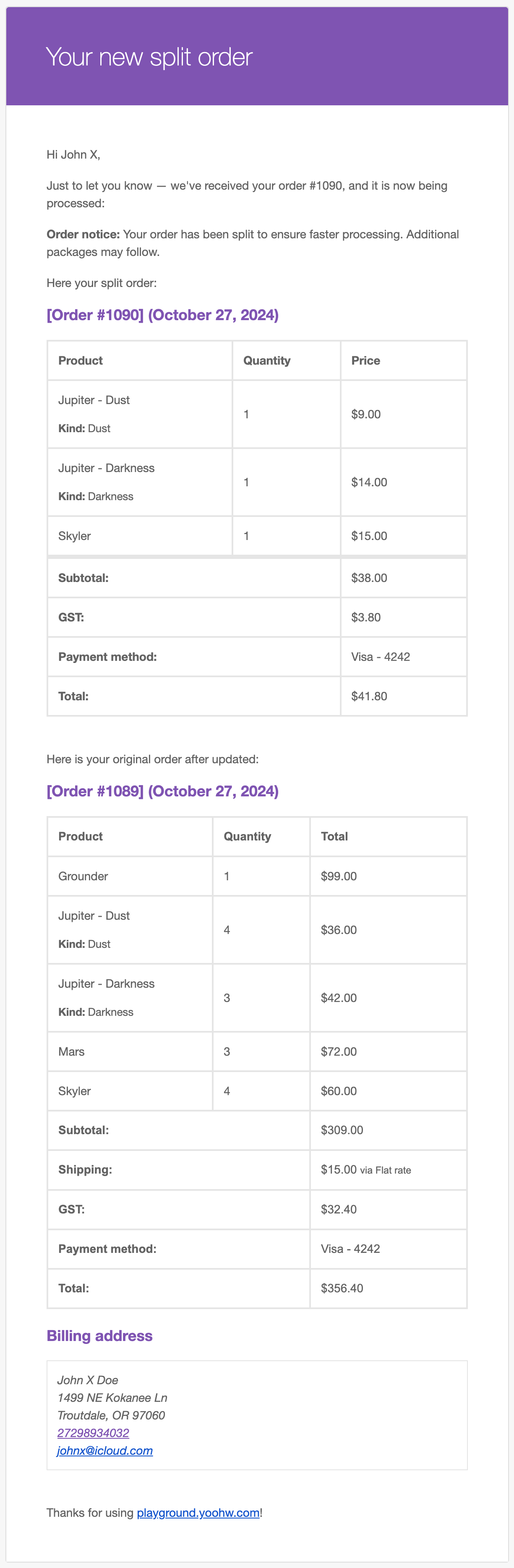Click the Jupiter - Dust item in order #1090
The width and height of the screenshot is (514, 1568).
pyautogui.click(x=94, y=400)
